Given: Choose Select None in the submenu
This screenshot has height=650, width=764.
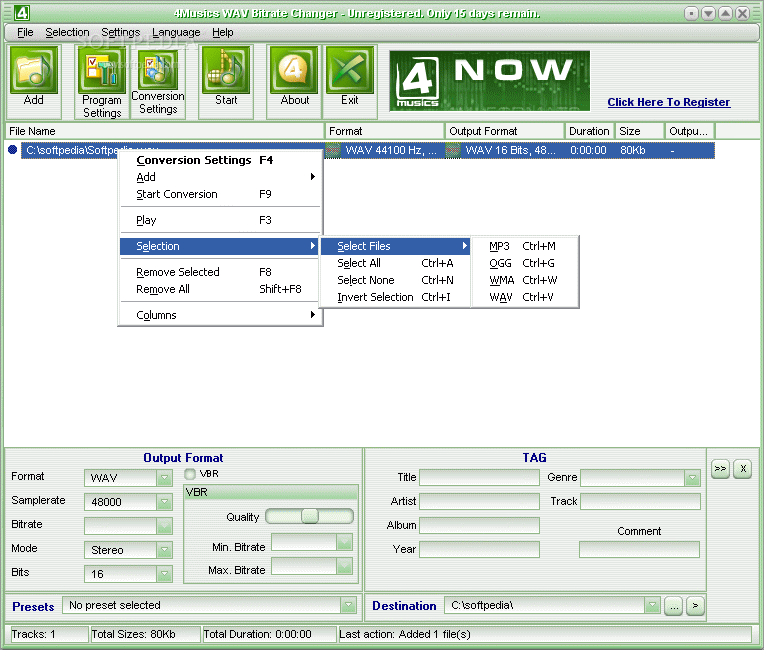Looking at the screenshot, I should (x=395, y=280).
